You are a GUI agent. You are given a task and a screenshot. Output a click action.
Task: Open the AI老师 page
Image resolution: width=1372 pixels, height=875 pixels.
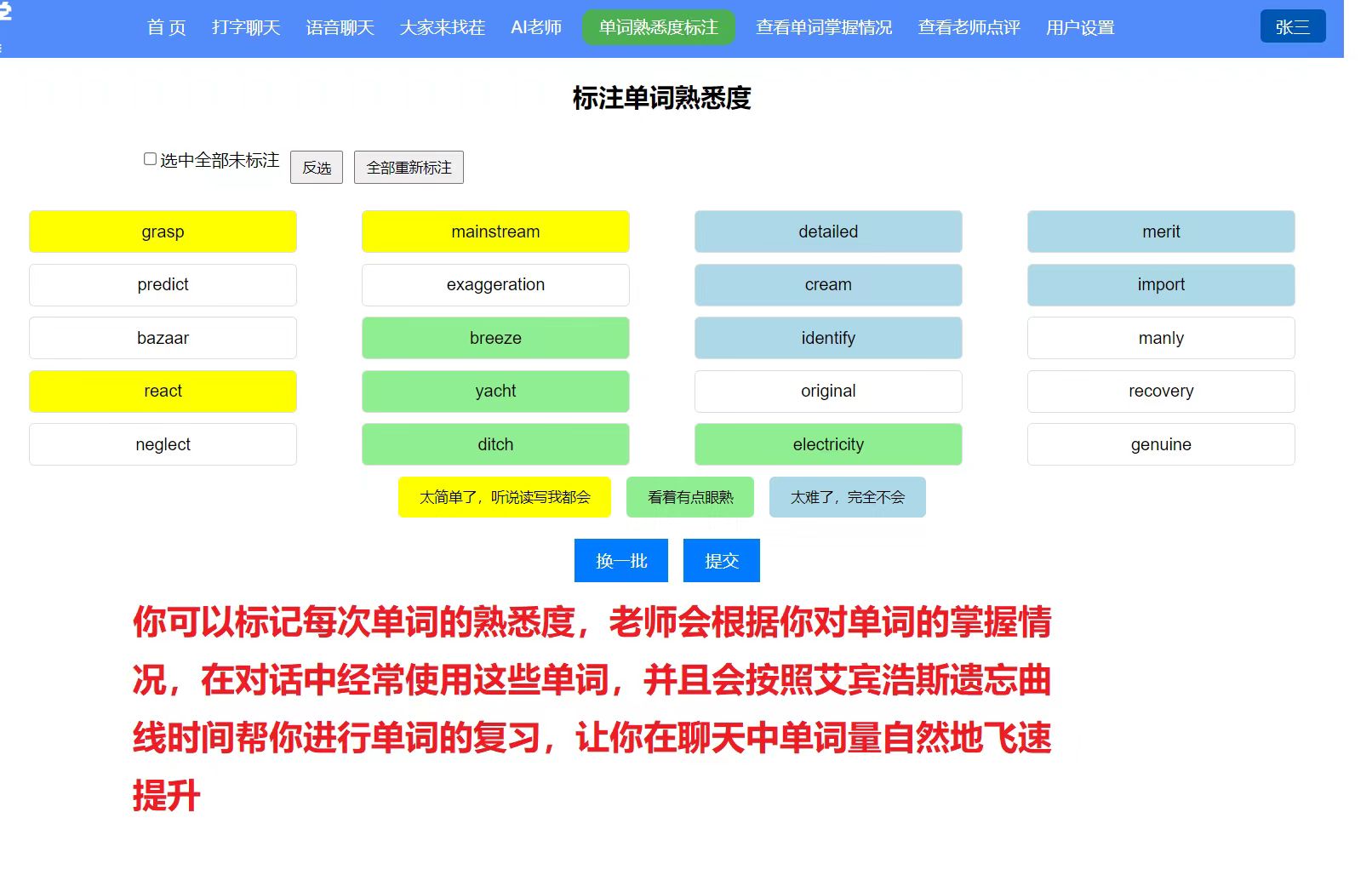537,27
